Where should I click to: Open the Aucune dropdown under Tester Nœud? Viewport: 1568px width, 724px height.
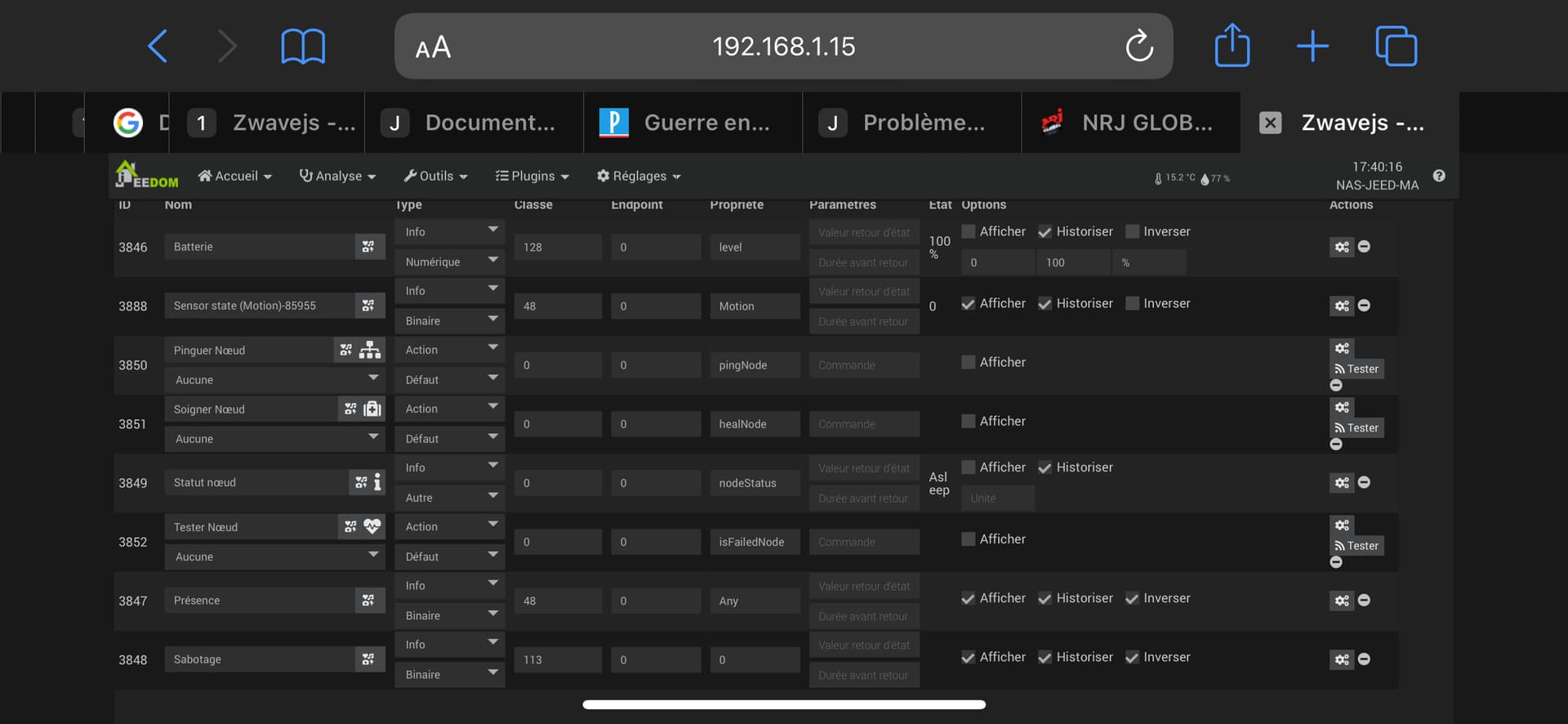click(x=274, y=556)
